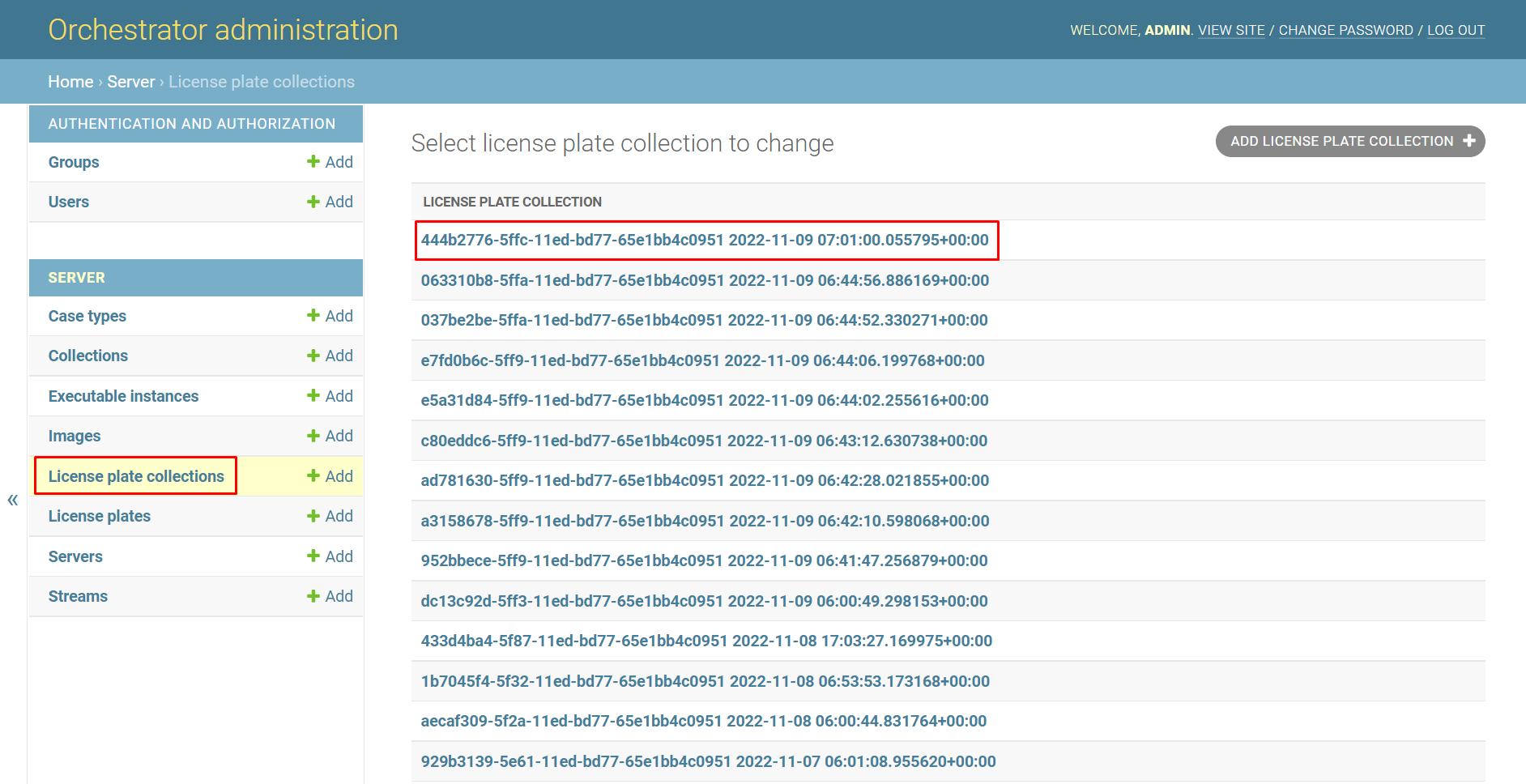Click the plus Add icon beside Servers
Screen dimensions: 1526x784
pyautogui.click(x=313, y=556)
